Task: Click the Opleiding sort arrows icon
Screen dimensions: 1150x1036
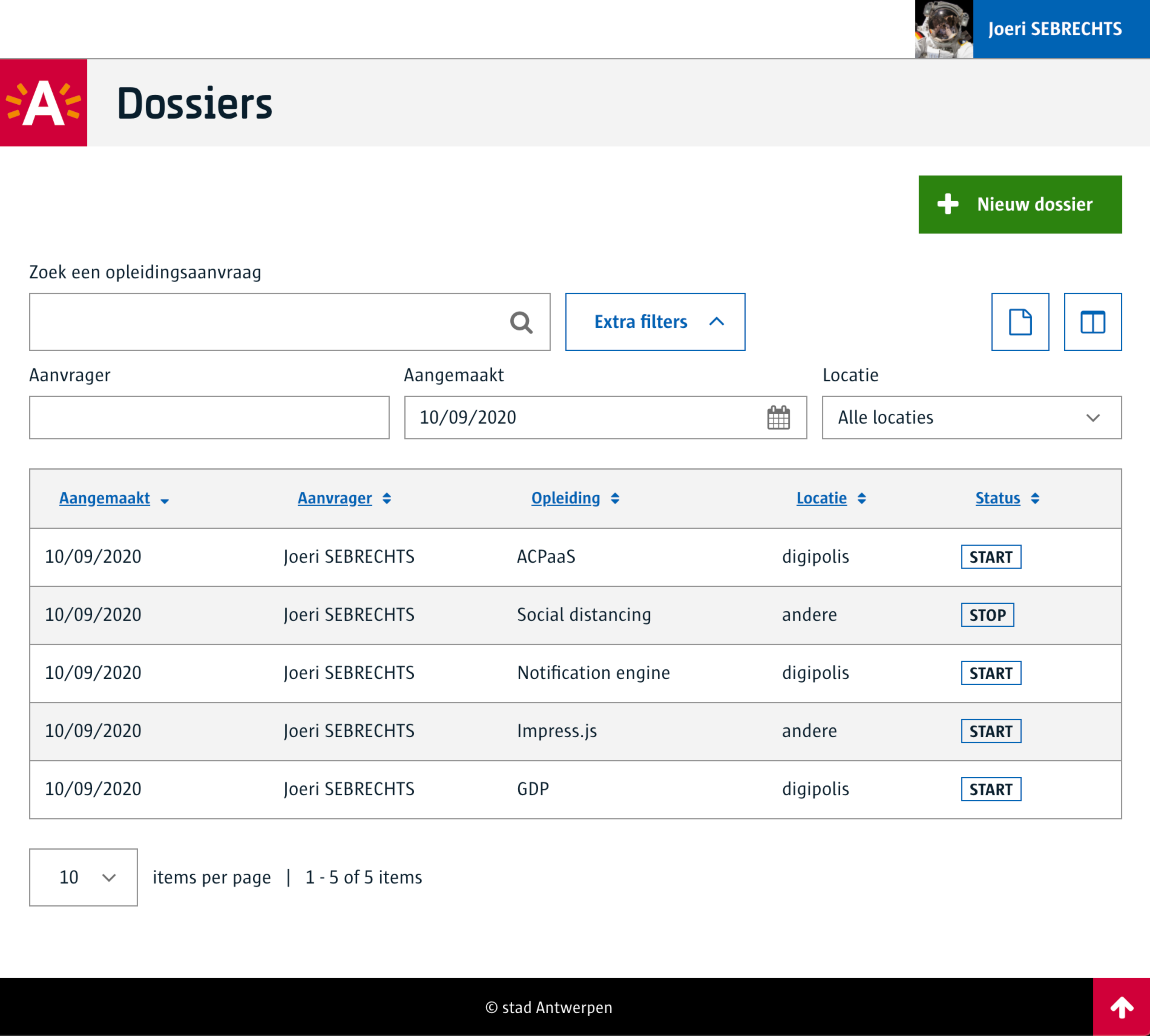Action: click(615, 499)
